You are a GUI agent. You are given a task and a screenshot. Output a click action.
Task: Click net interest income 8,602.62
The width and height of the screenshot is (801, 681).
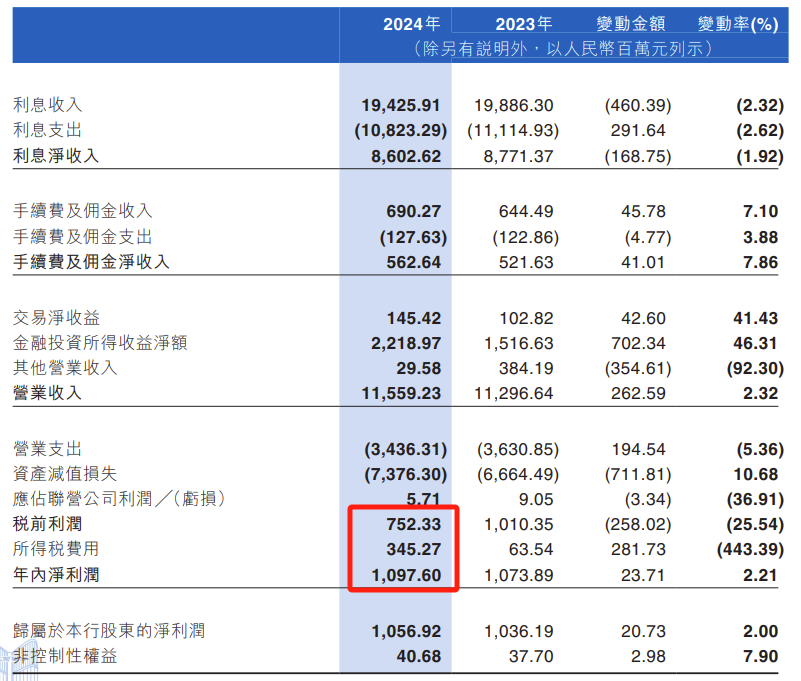point(406,156)
